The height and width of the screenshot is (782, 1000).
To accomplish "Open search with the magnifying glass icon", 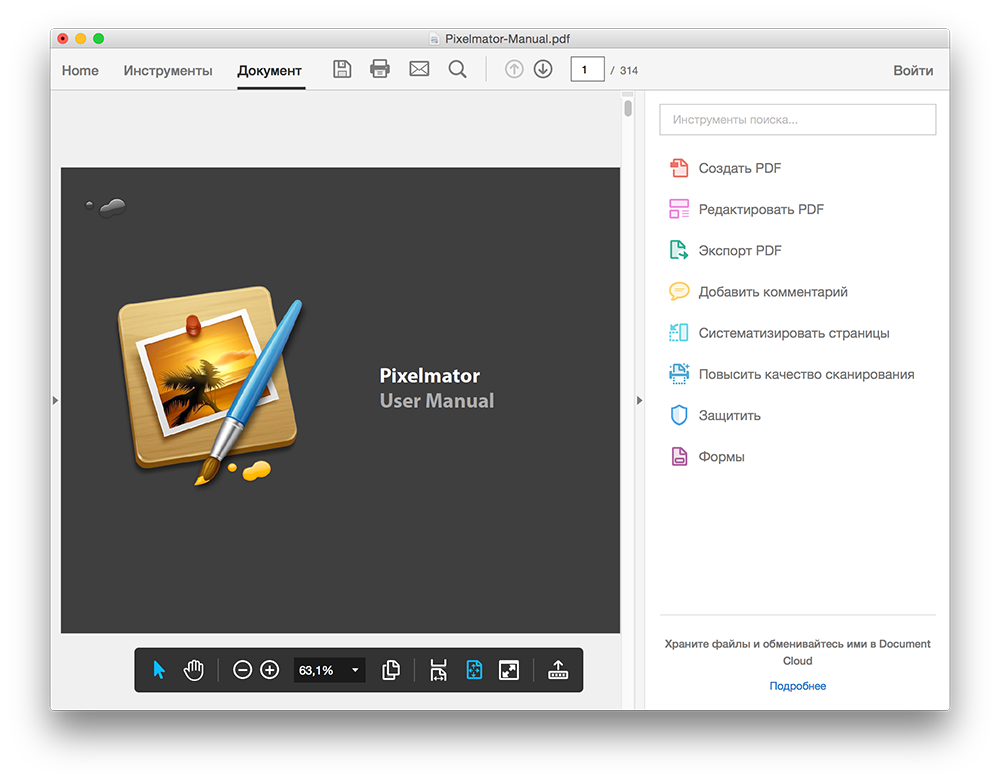I will 457,70.
